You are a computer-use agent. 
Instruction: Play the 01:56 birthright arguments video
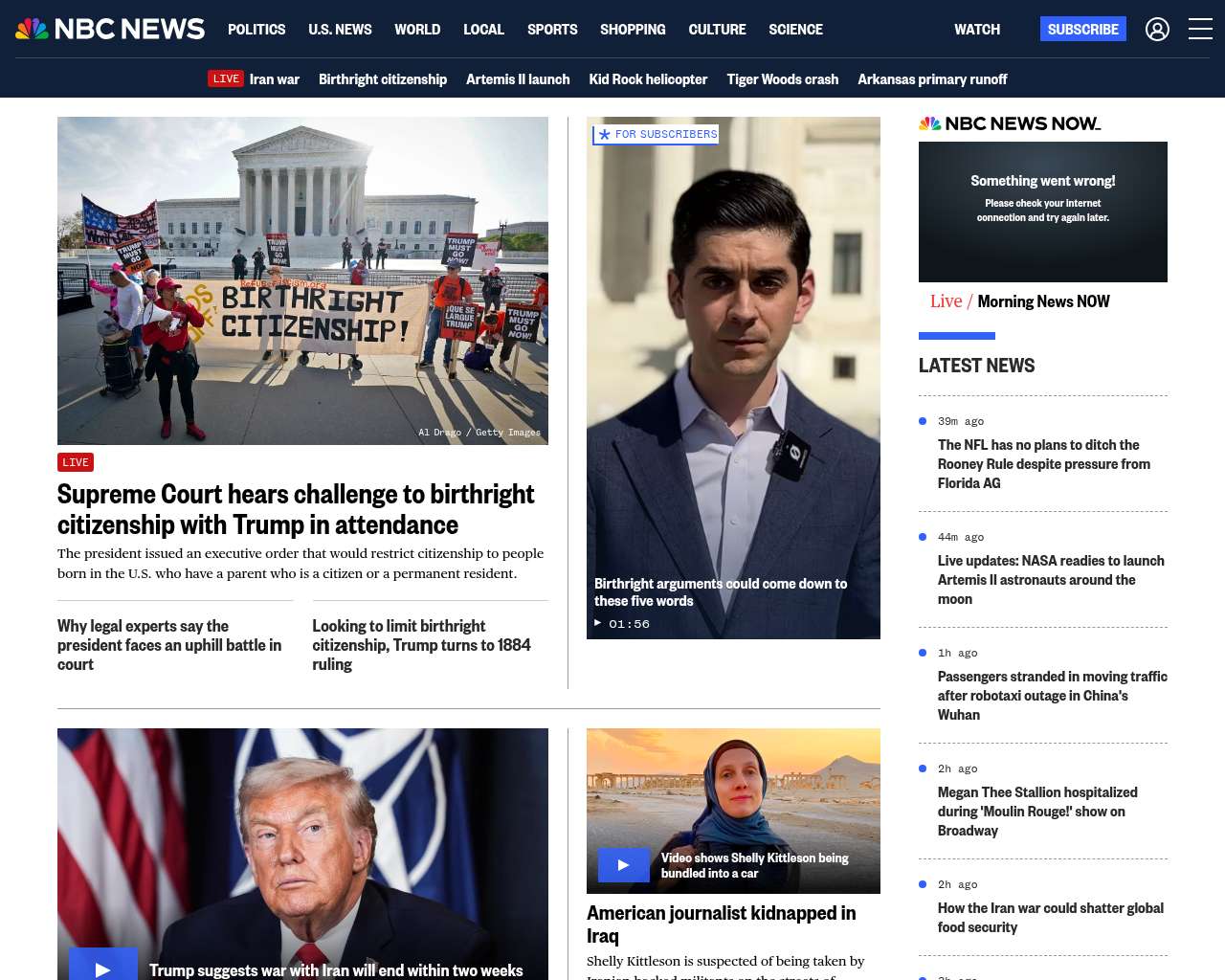pos(599,623)
